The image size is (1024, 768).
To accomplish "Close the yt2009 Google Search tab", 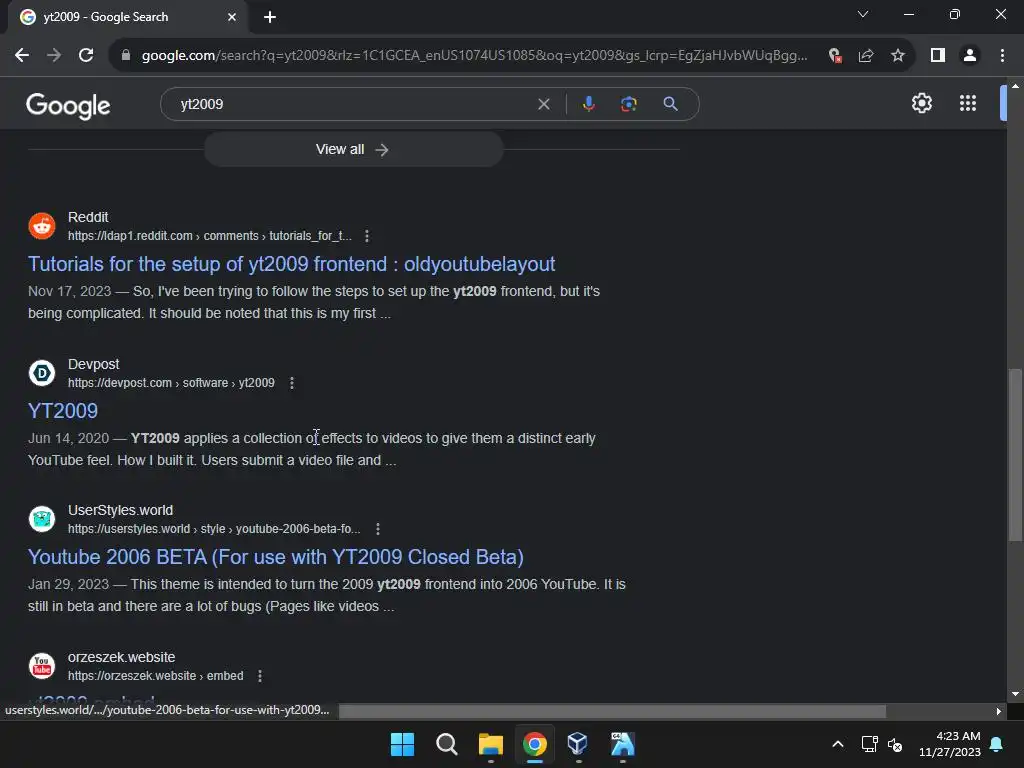I will [232, 17].
